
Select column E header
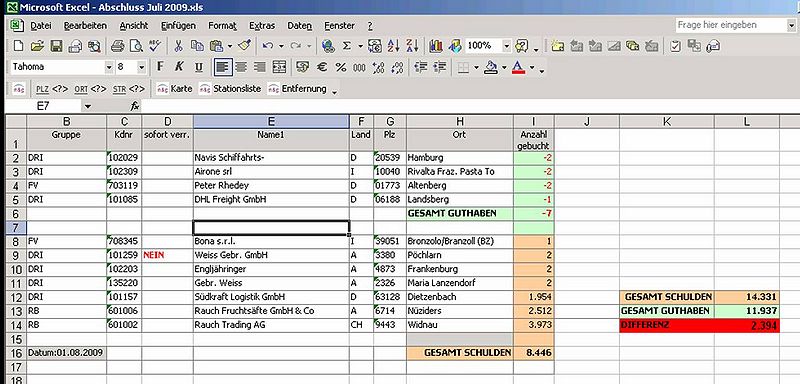(x=271, y=121)
